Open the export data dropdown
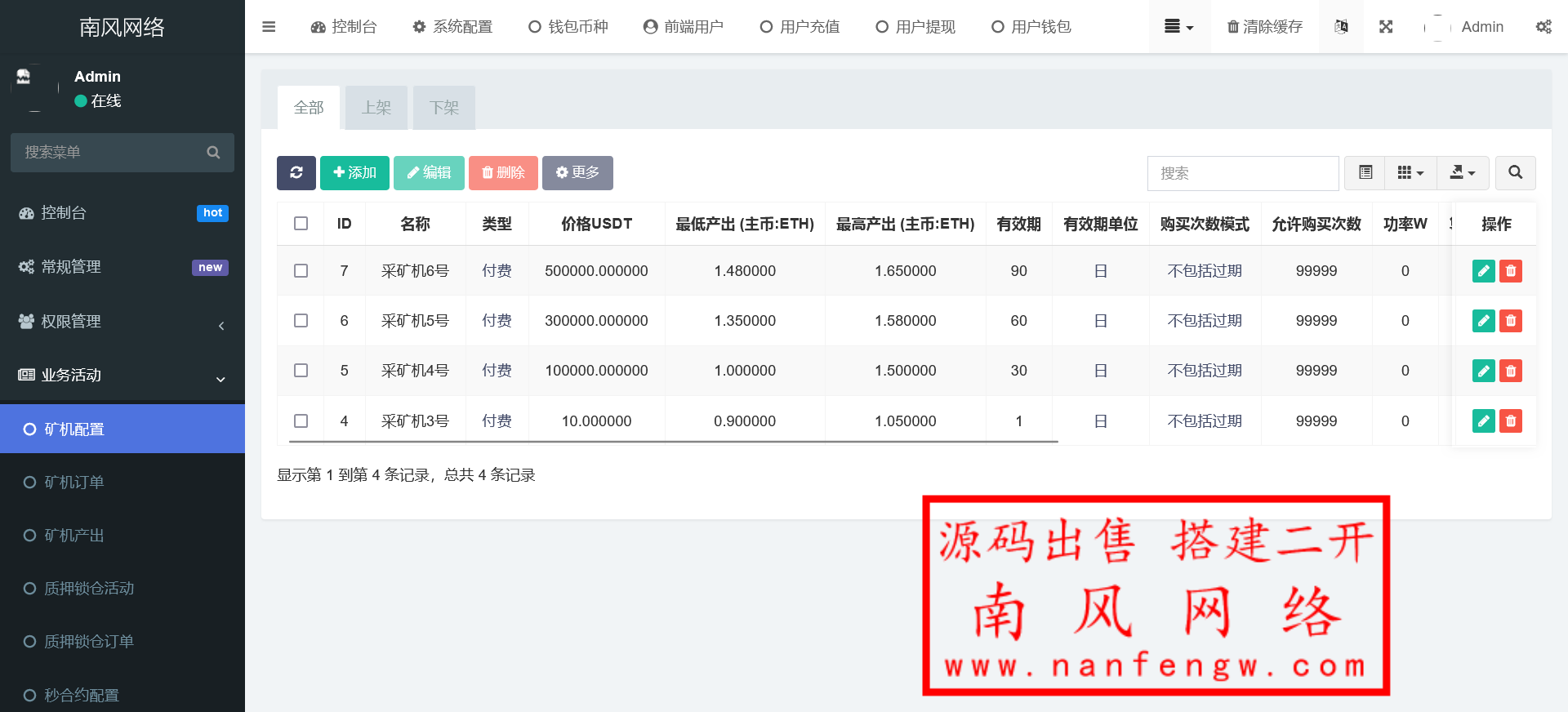Image resolution: width=1568 pixels, height=712 pixels. click(x=1462, y=173)
